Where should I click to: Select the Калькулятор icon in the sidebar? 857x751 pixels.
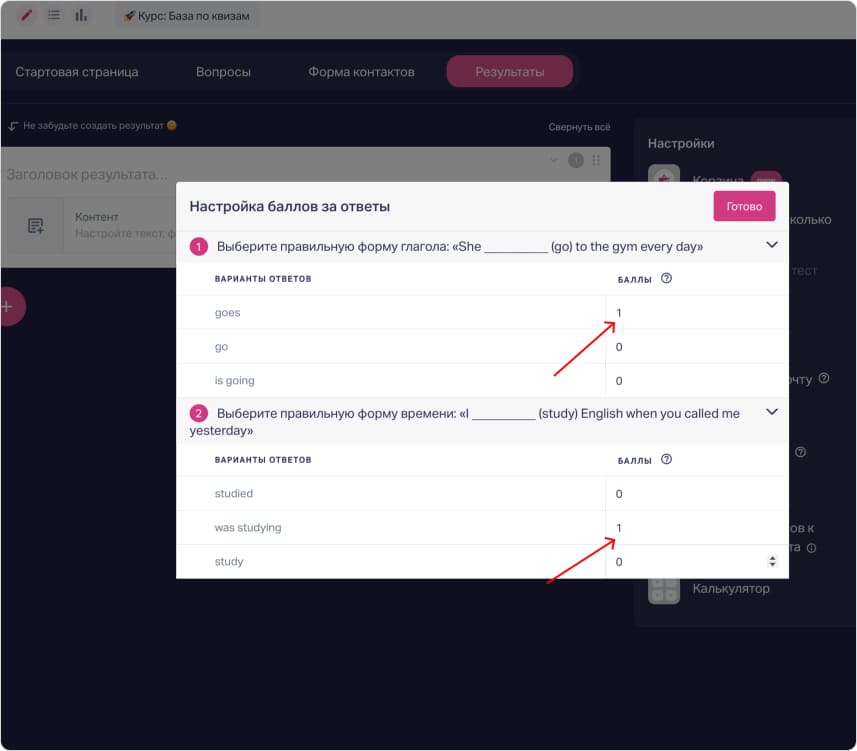click(x=664, y=588)
